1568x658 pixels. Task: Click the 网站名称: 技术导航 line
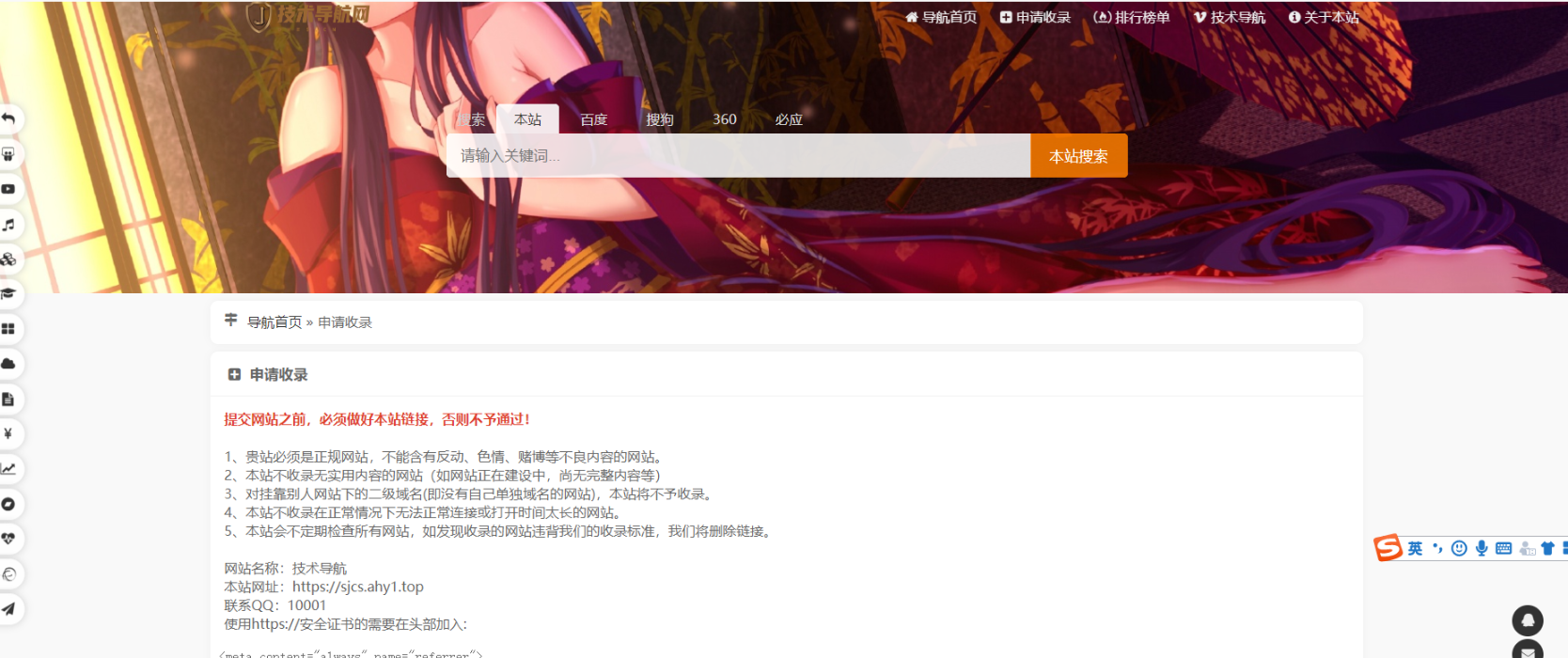point(286,569)
